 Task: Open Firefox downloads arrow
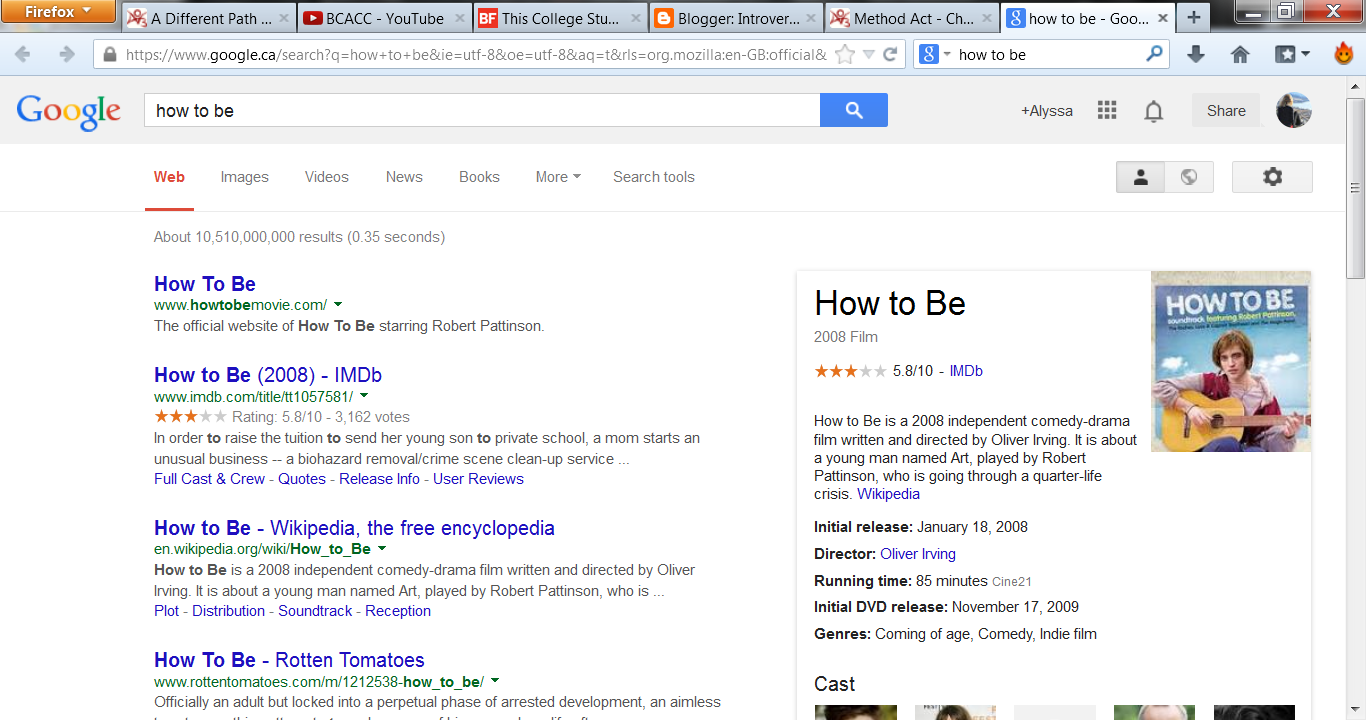(x=1195, y=55)
